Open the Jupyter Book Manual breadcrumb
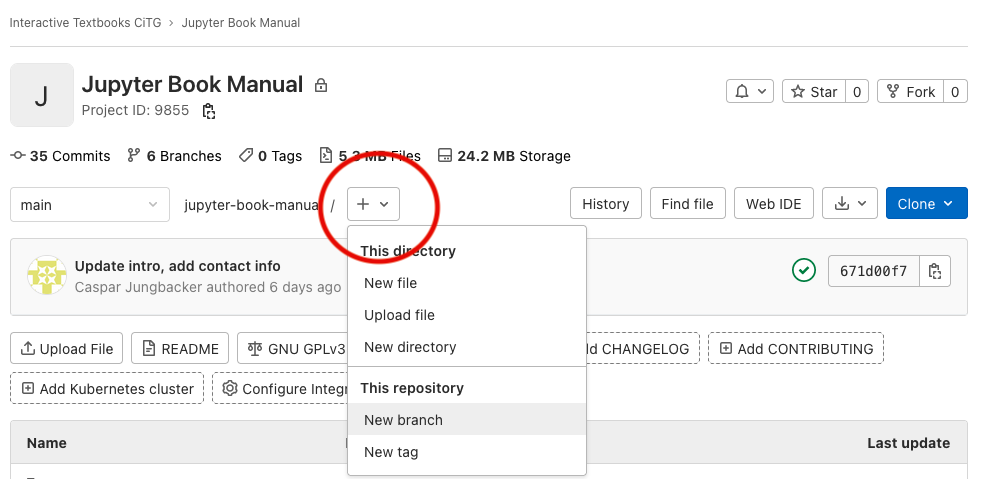Screen dimensions: 983x479 (241, 23)
